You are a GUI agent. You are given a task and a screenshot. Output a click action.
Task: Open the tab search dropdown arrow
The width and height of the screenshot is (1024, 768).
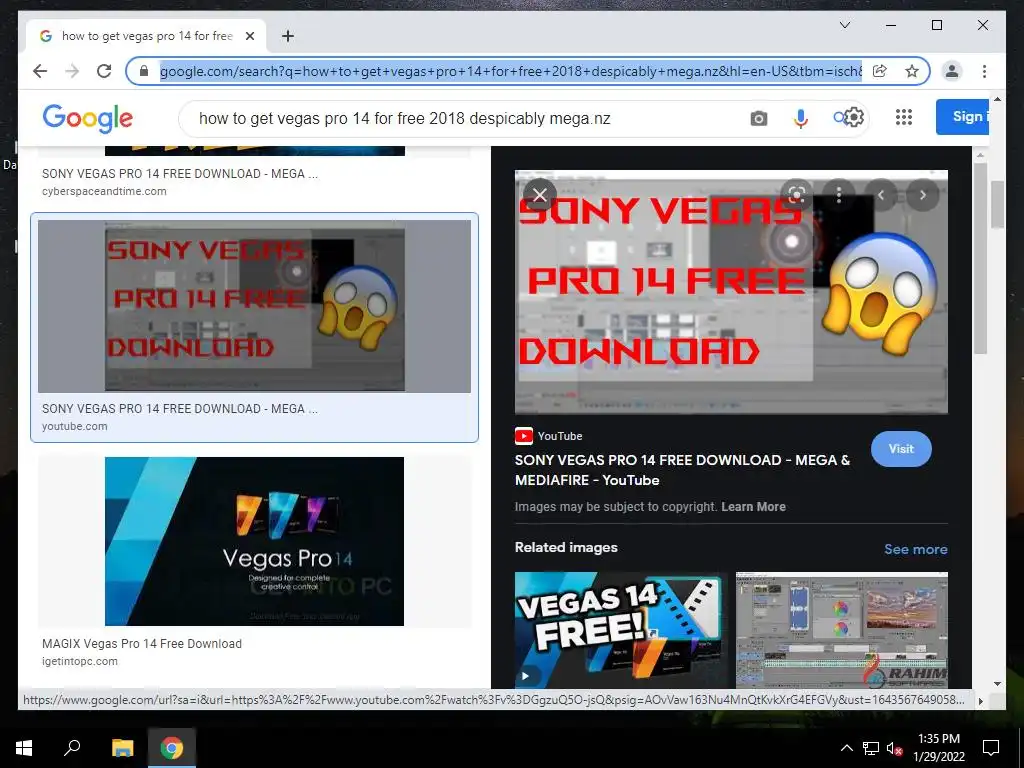point(844,25)
